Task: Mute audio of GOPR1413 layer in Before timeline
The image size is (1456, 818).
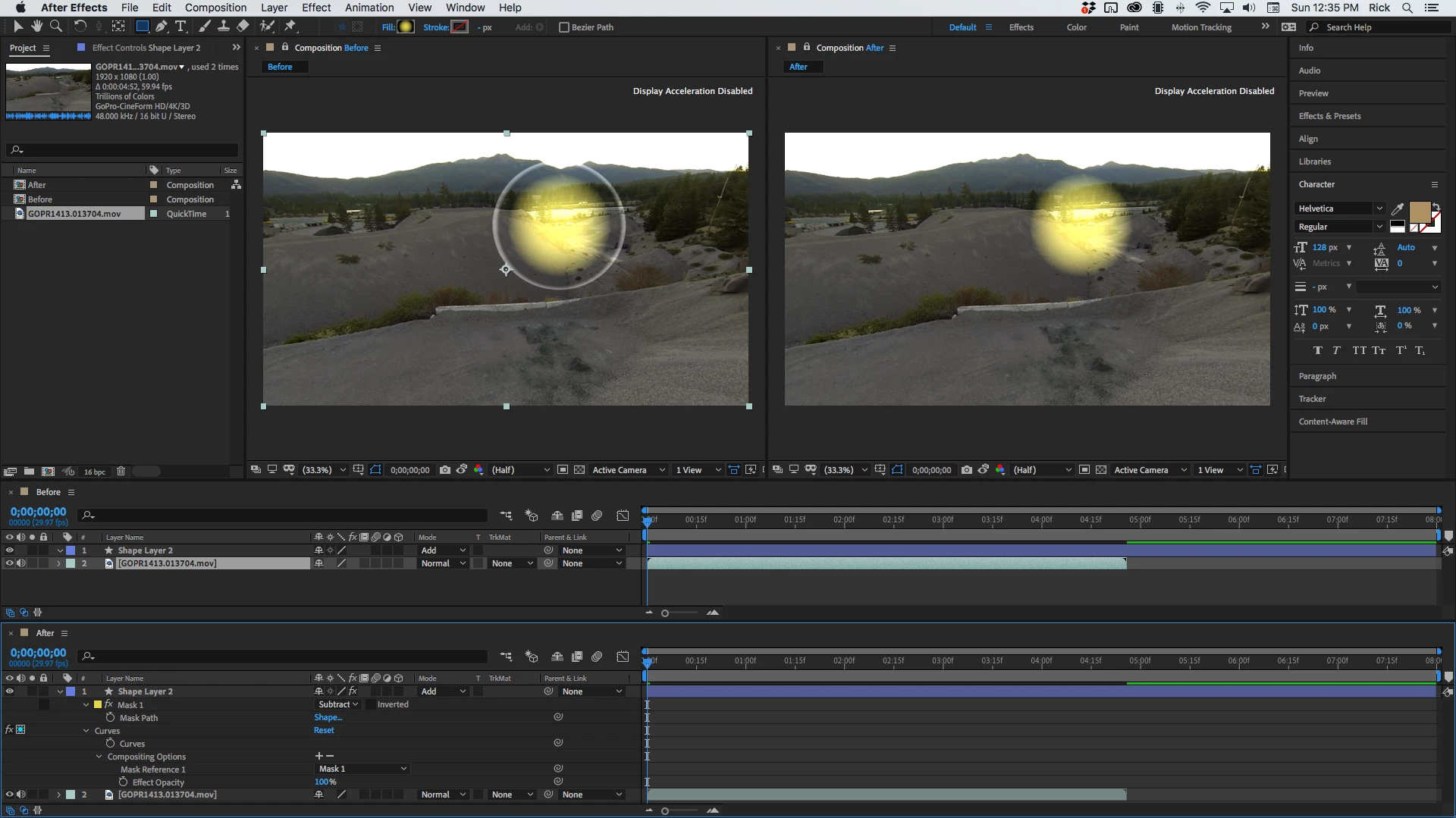Action: point(21,563)
